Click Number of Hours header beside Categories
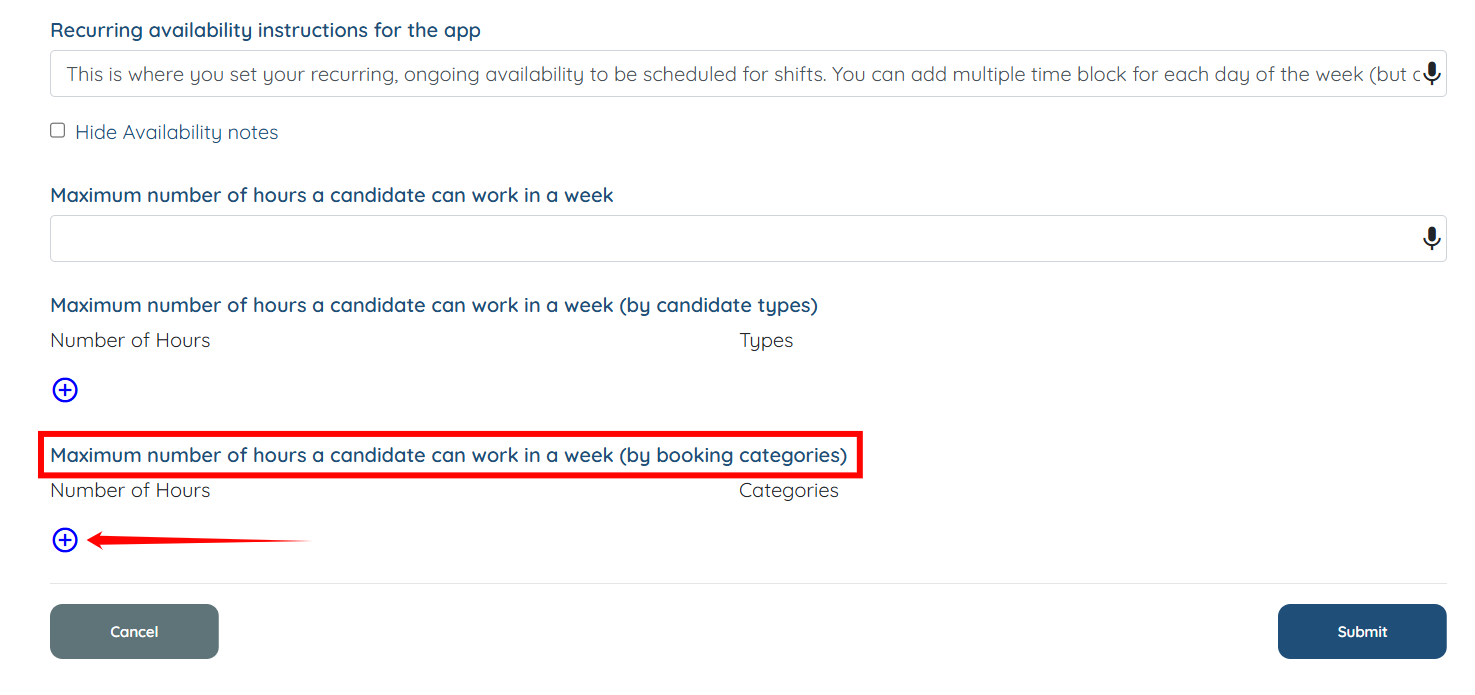 (x=130, y=490)
